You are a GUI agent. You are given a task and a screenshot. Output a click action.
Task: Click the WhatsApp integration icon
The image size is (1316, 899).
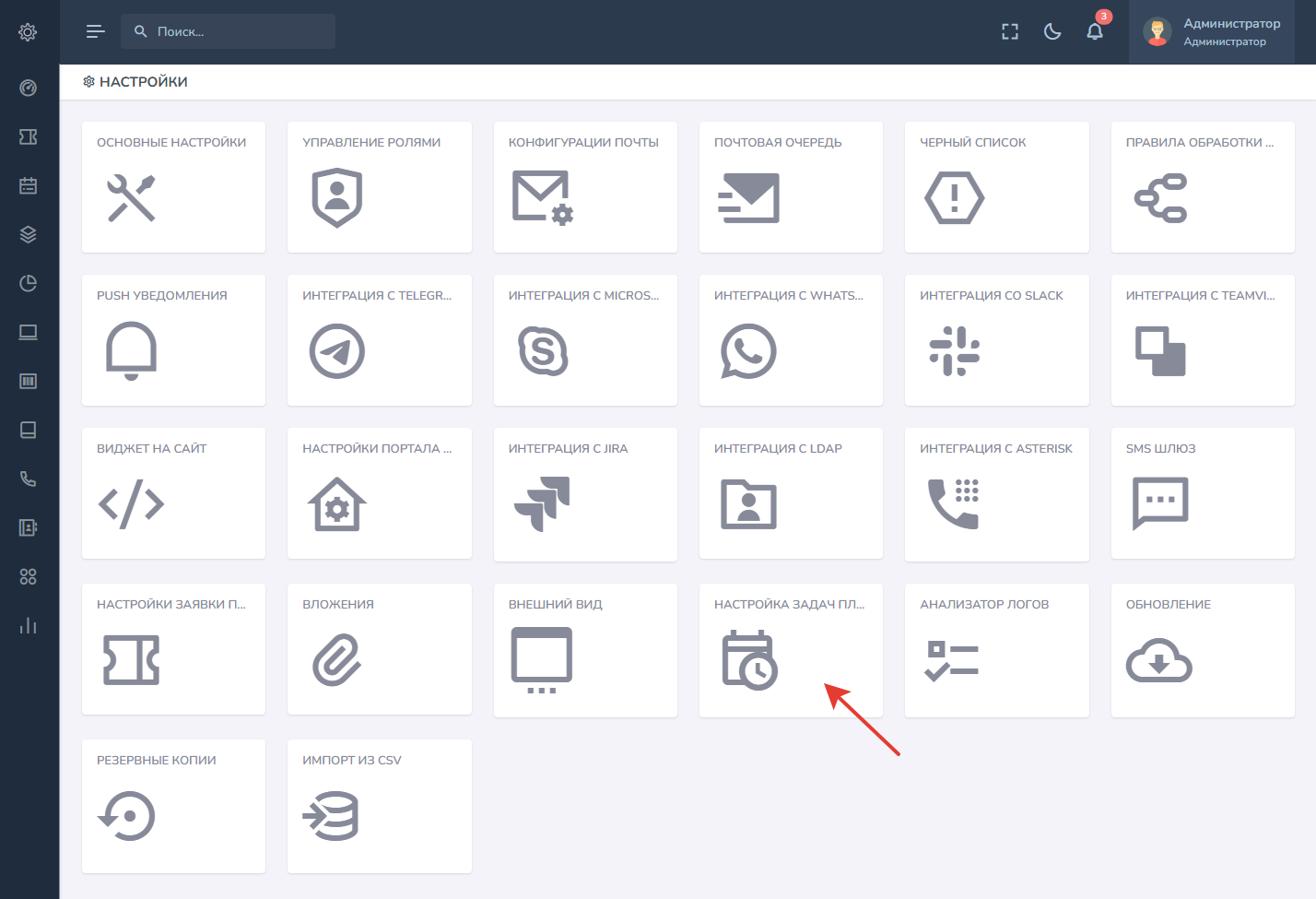748,351
